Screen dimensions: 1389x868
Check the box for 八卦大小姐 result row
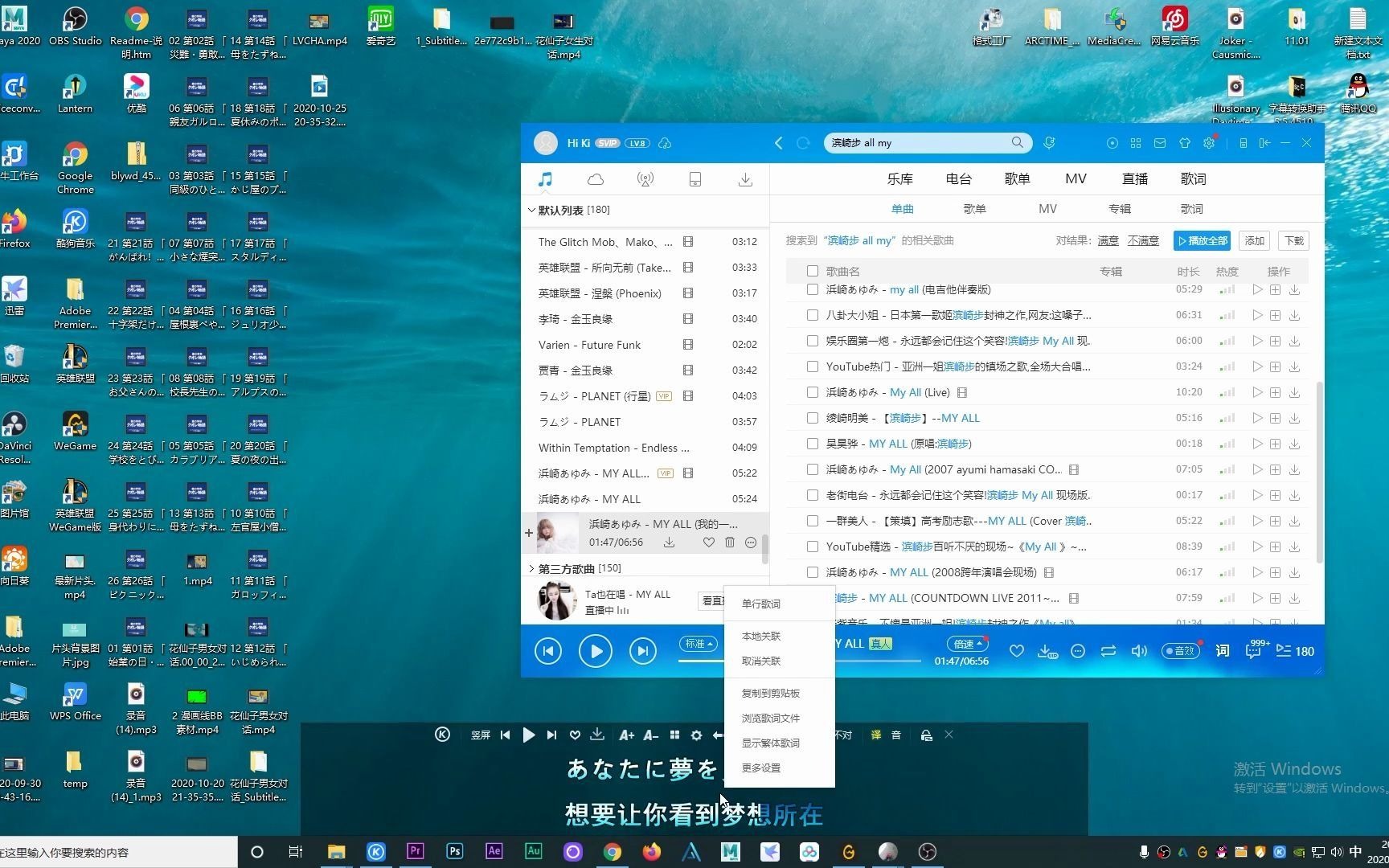pos(812,315)
